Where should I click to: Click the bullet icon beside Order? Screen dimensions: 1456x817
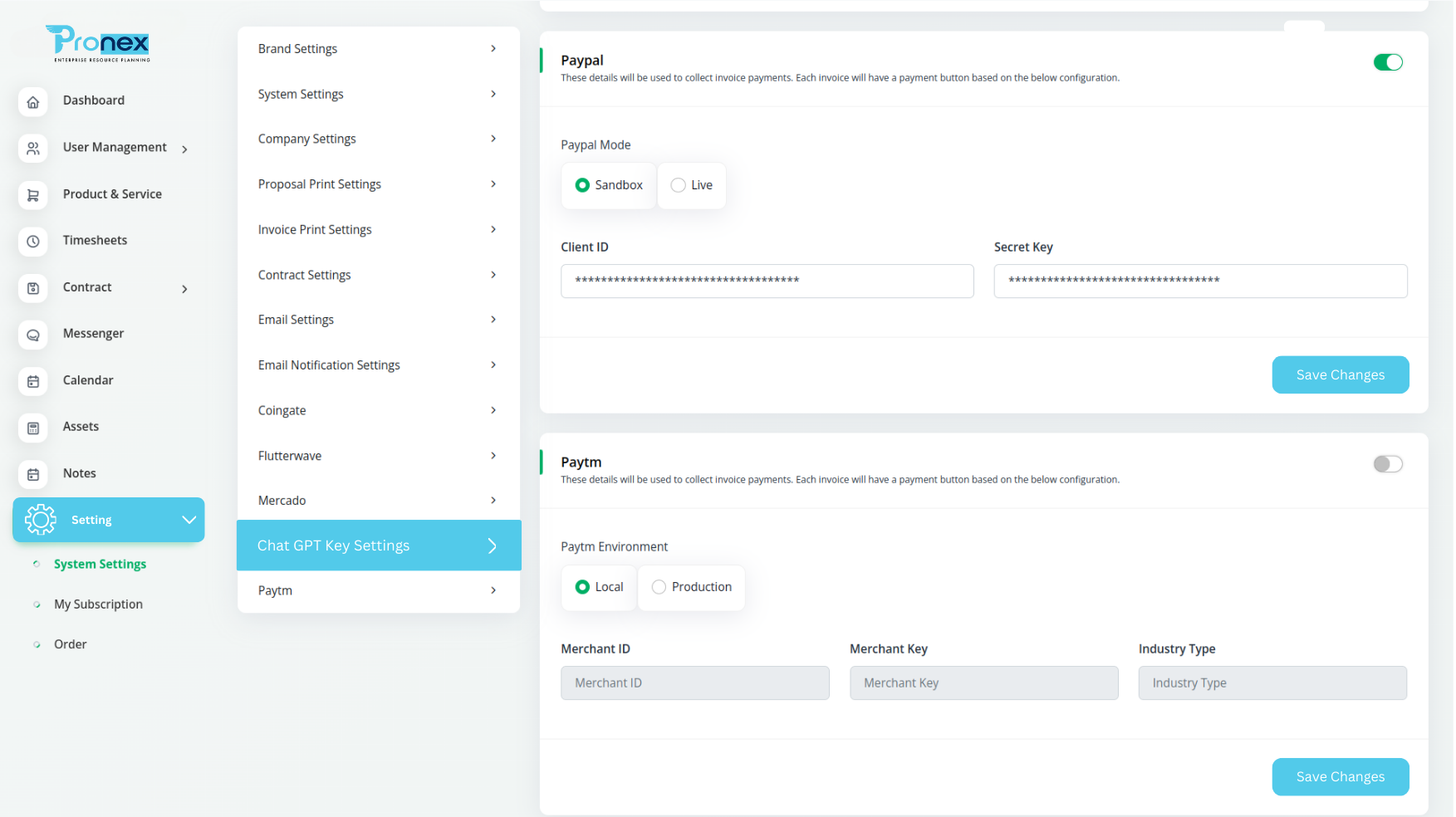[x=37, y=644]
